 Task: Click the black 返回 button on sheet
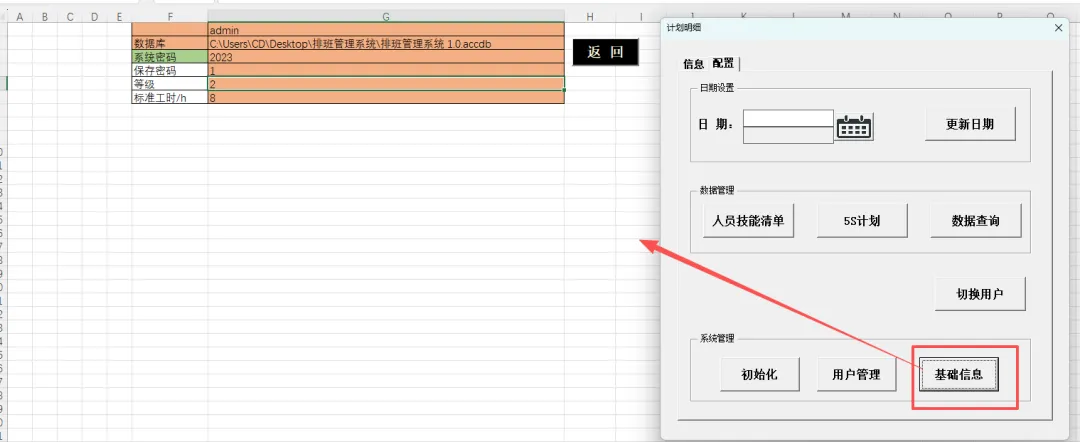[x=605, y=52]
